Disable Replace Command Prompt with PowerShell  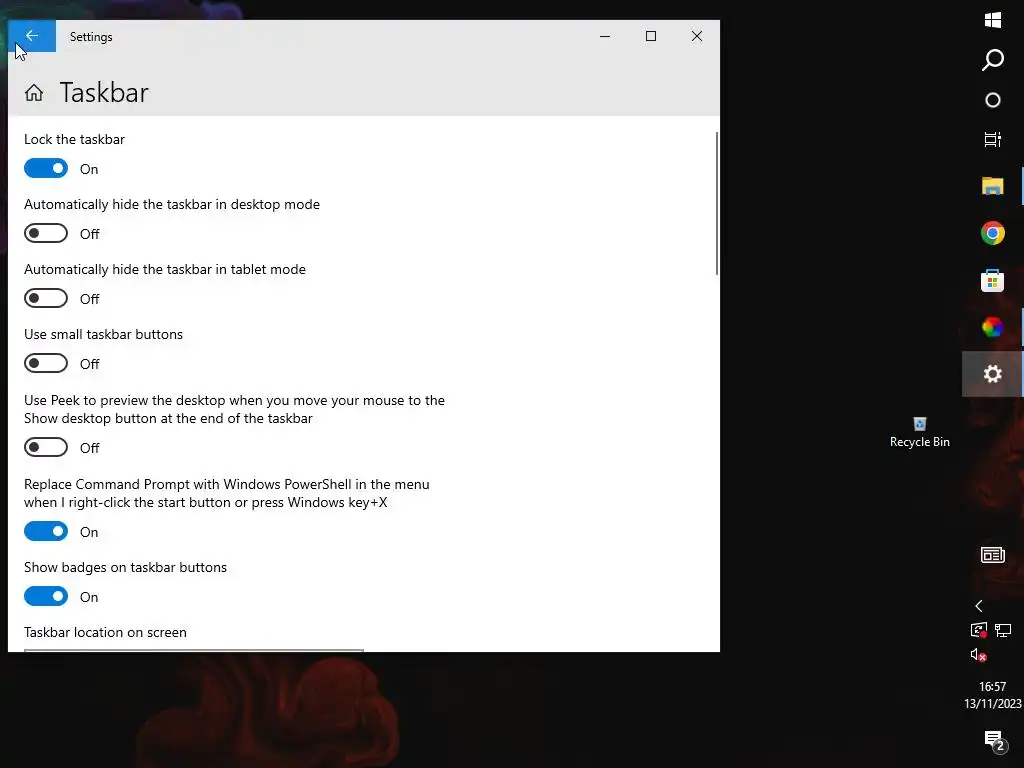[x=46, y=532]
